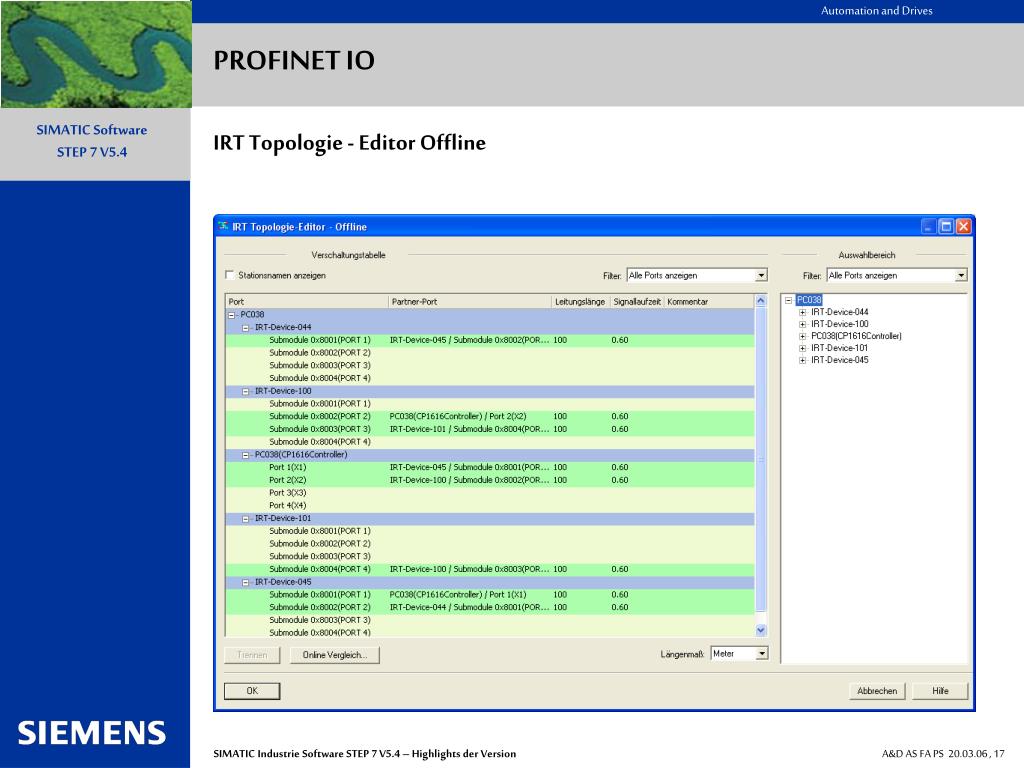The height and width of the screenshot is (768, 1024).
Task: Select PC038 highlighted node in Auswahlbereich tree
Action: (x=808, y=300)
